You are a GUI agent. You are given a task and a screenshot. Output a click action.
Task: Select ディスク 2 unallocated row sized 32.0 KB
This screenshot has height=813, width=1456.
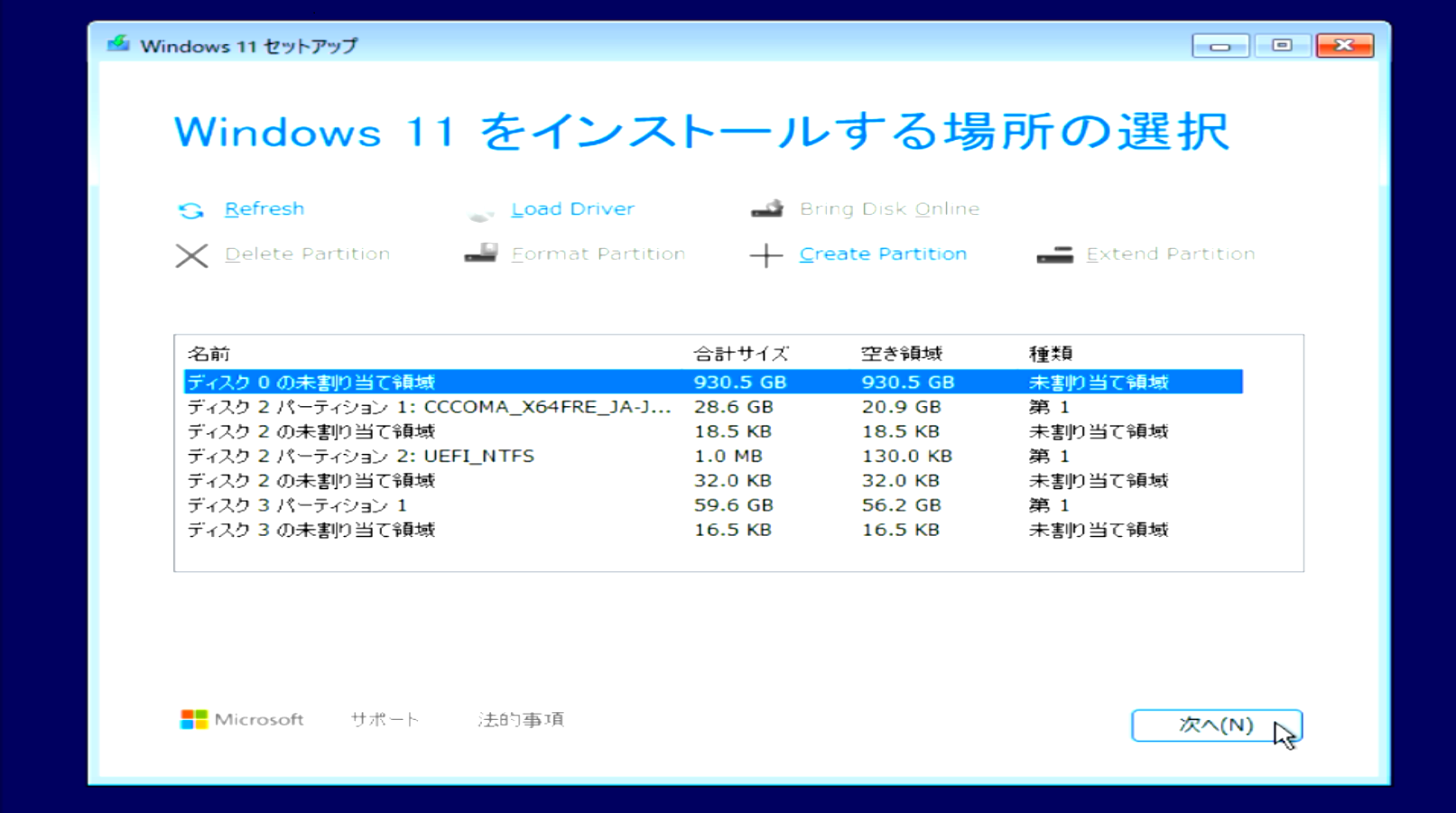pyautogui.click(x=713, y=480)
